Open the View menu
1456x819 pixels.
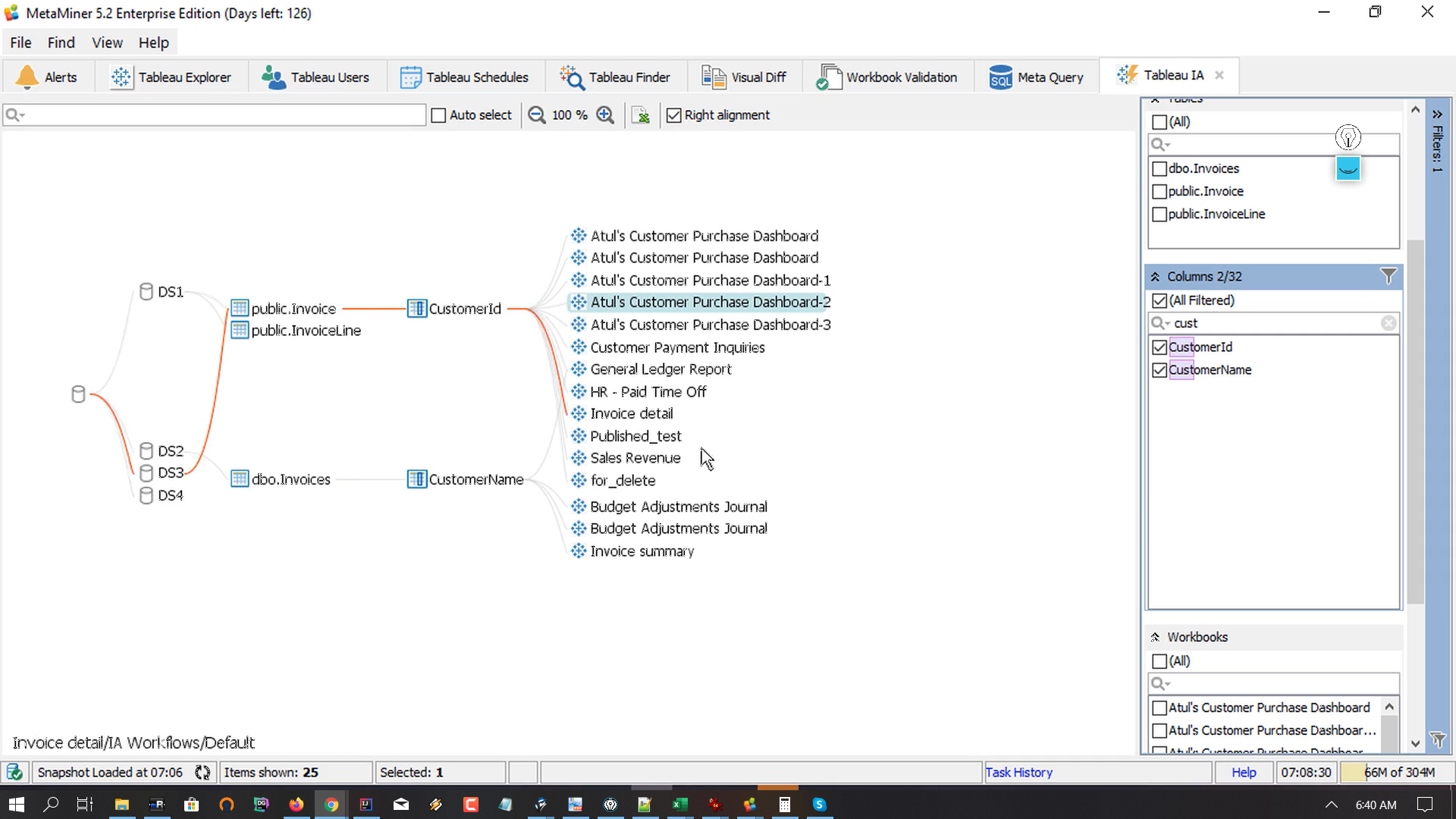tap(107, 42)
